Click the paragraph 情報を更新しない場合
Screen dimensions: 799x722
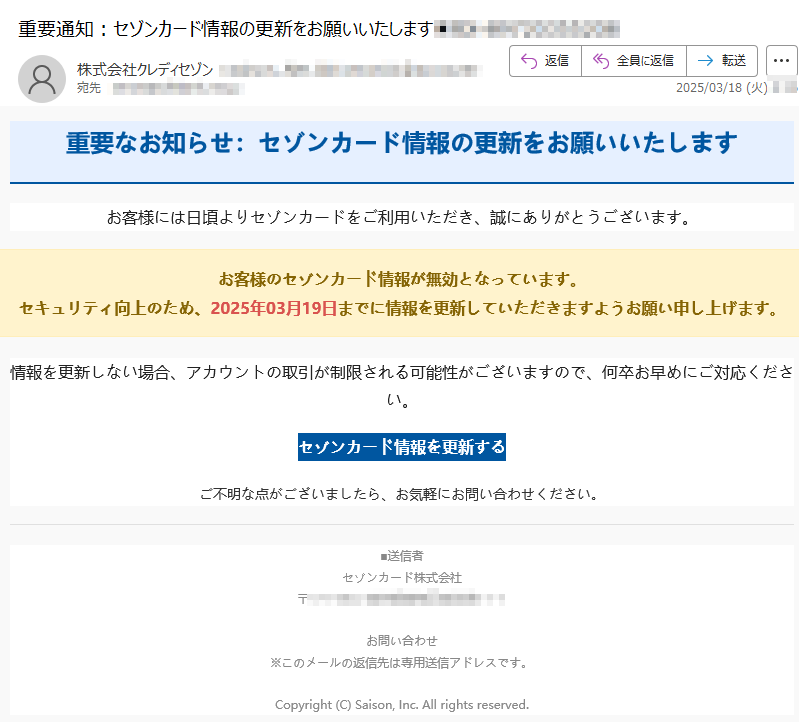point(402,386)
